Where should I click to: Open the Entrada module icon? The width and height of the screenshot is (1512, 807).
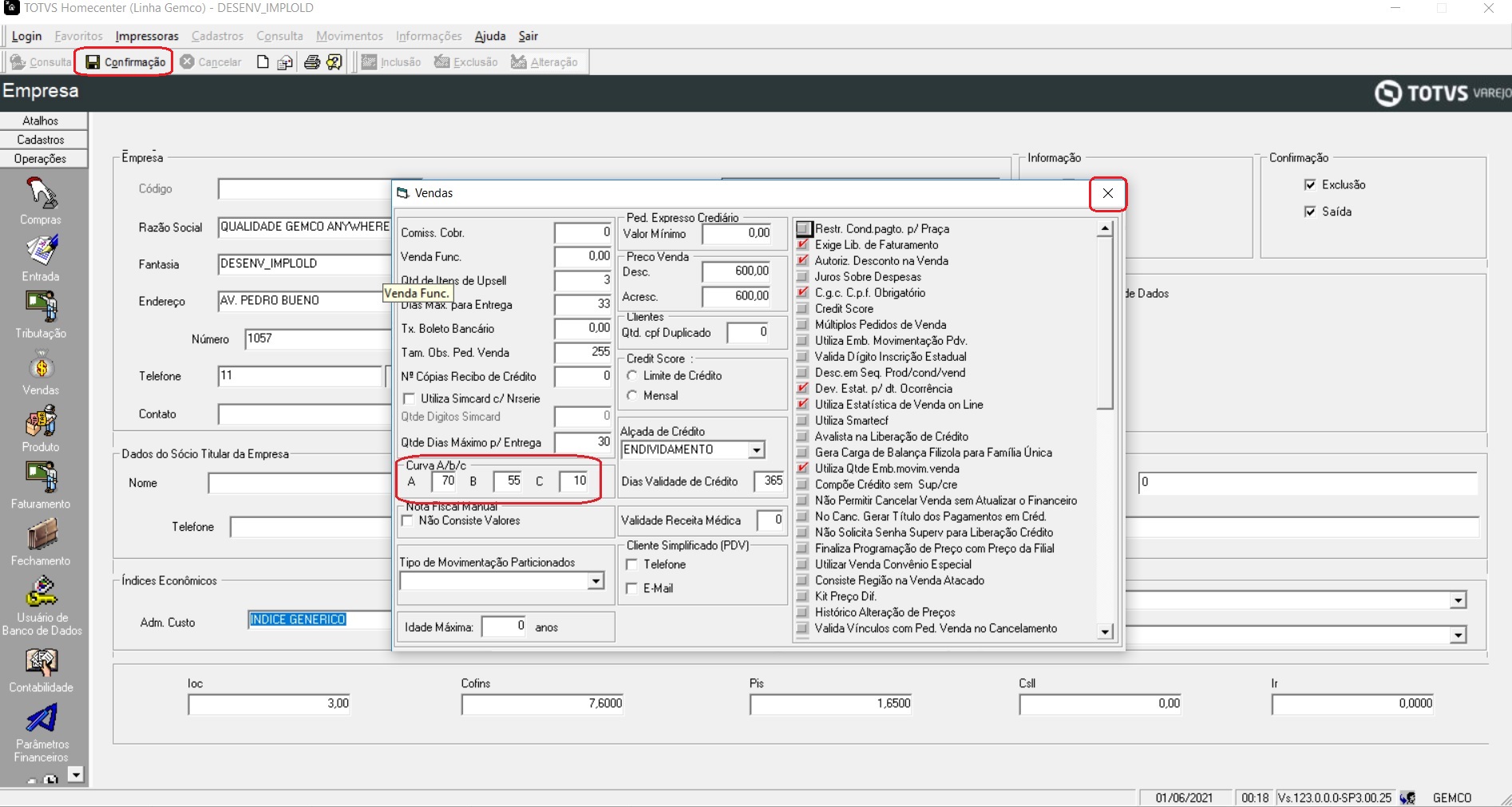[41, 251]
